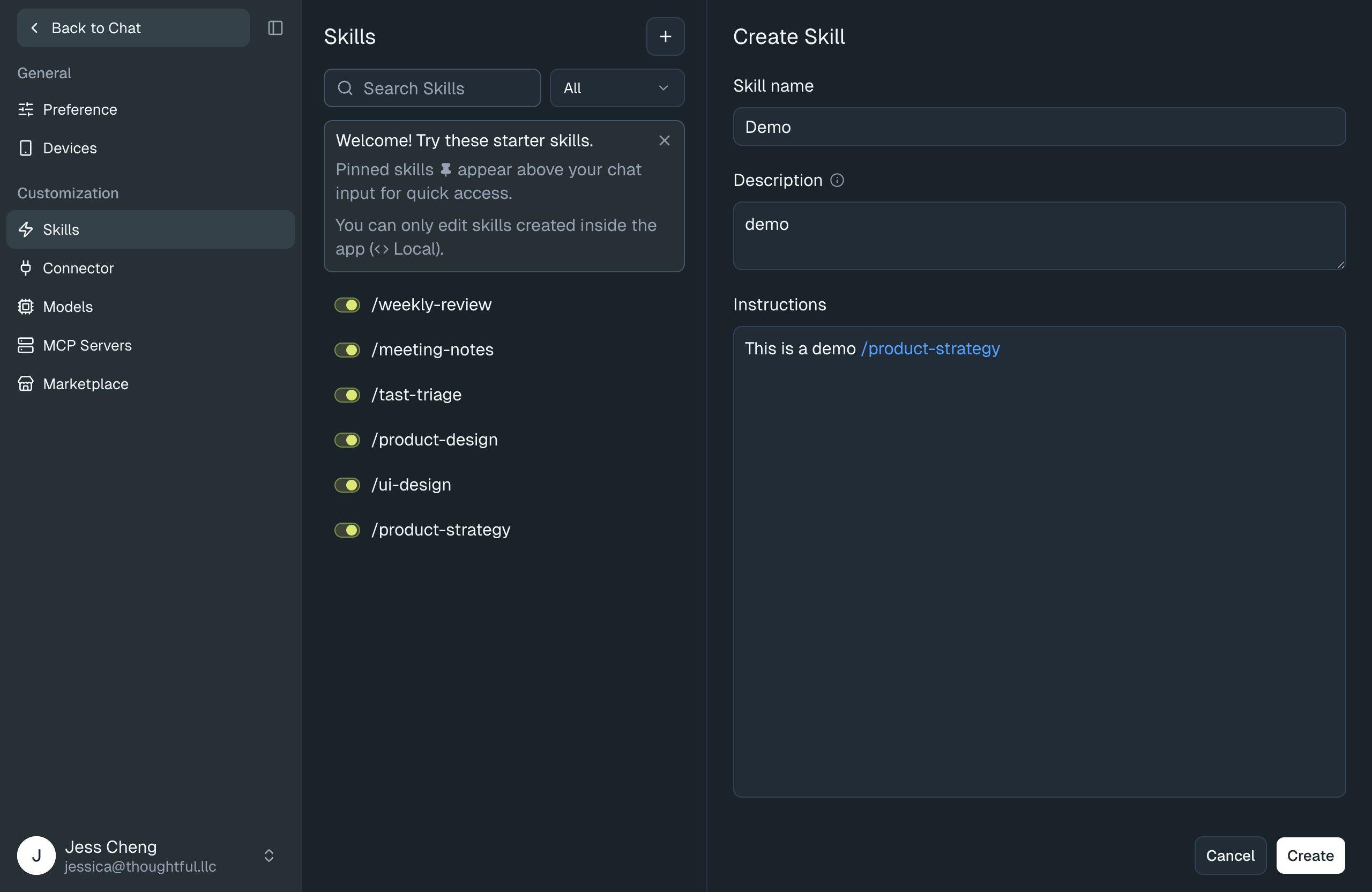Toggle the /product-strategy skill switch

(347, 530)
